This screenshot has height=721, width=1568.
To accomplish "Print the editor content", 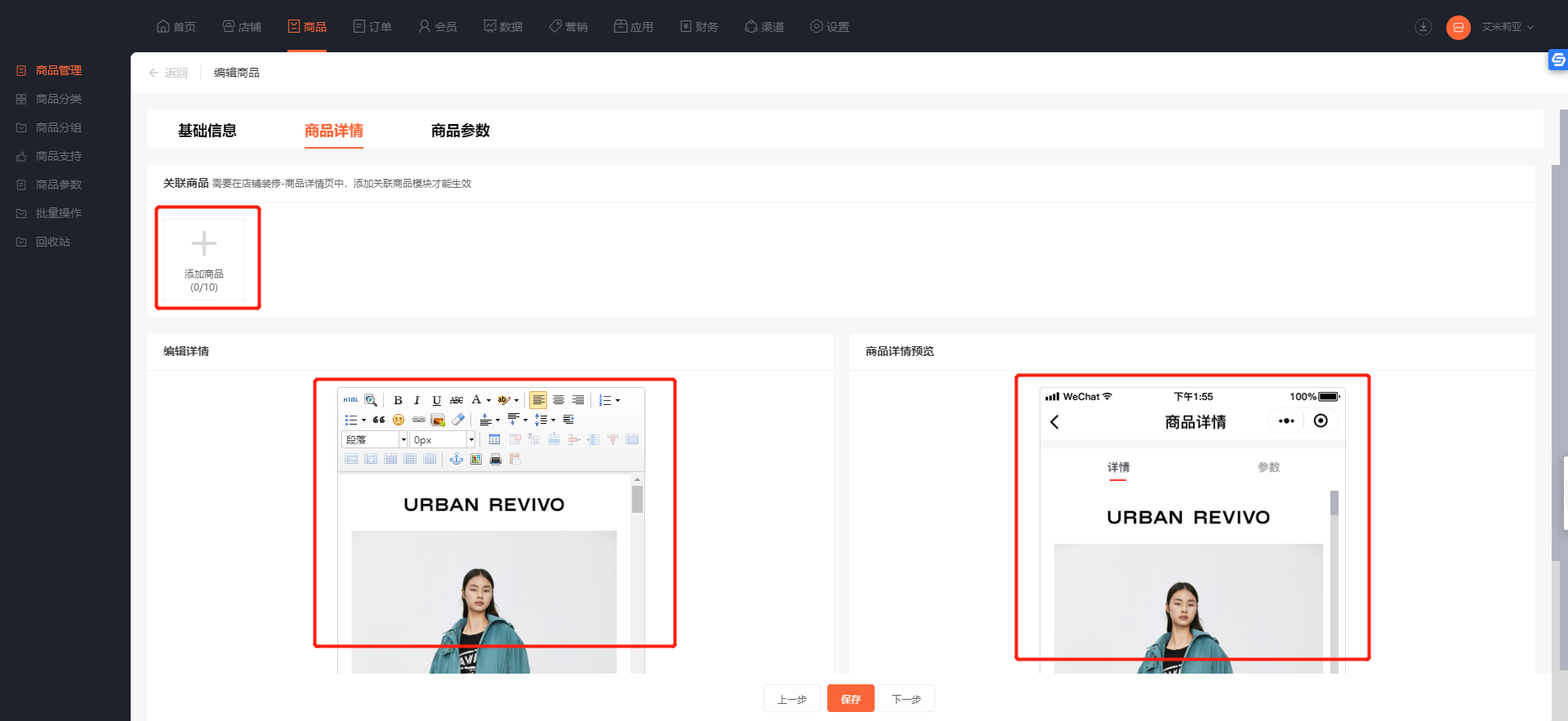I will pyautogui.click(x=496, y=459).
